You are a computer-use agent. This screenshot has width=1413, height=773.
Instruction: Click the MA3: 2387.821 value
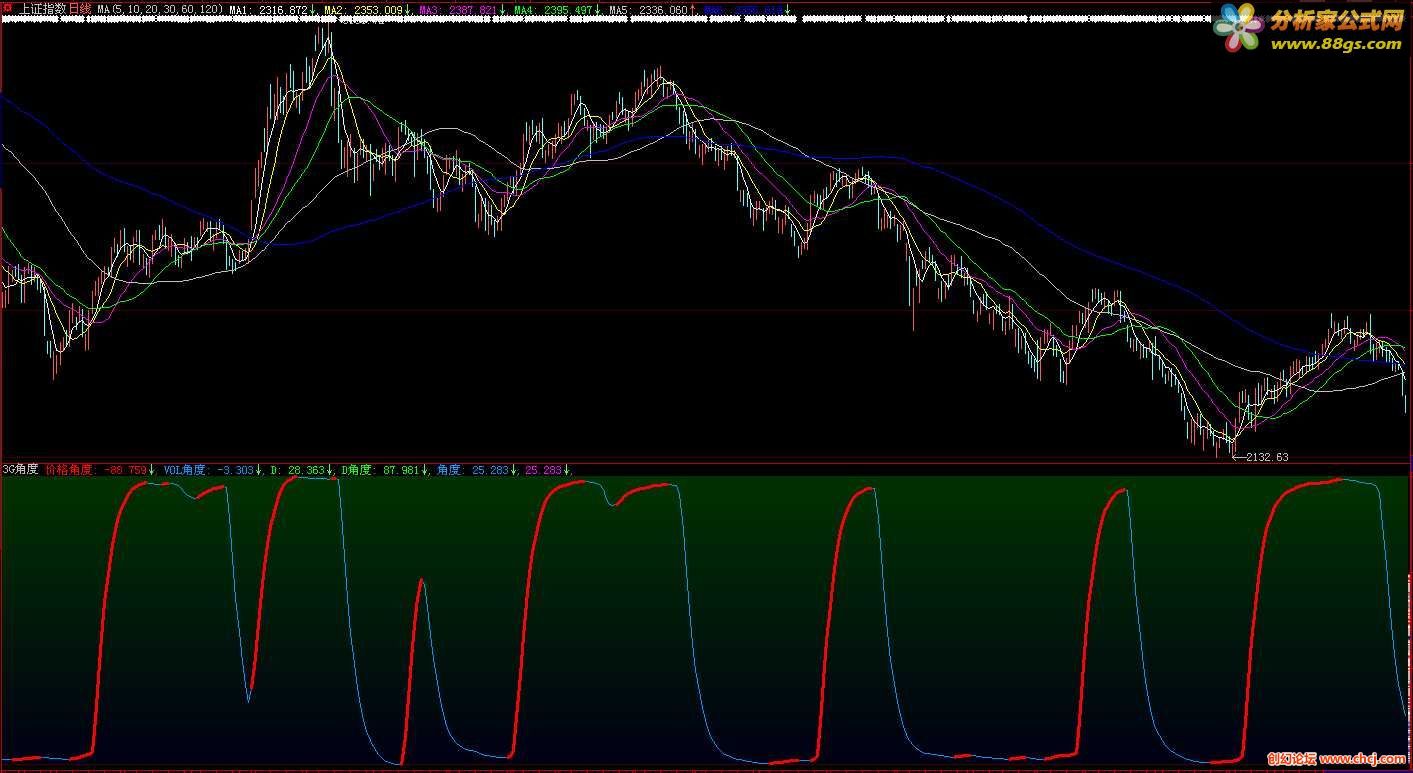coord(459,10)
